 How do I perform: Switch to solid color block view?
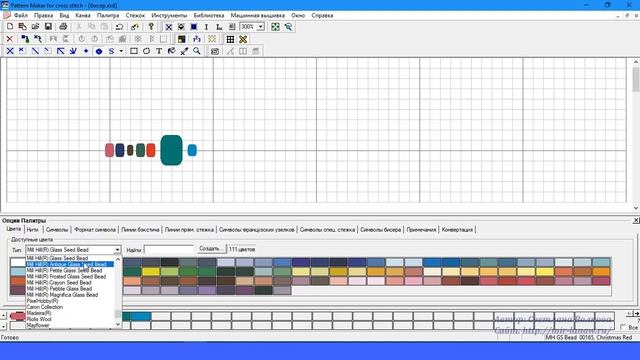(x=194, y=27)
